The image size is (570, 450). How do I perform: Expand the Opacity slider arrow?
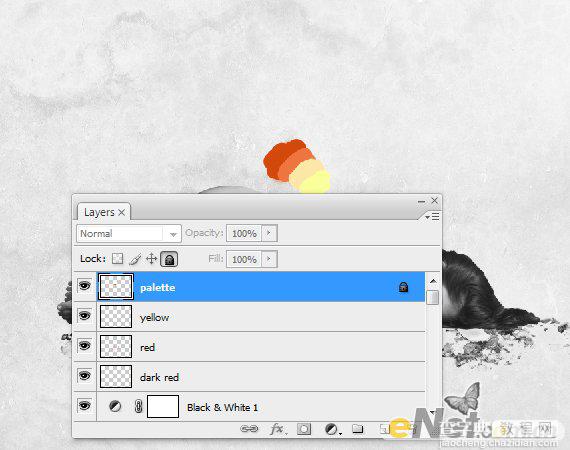click(269, 233)
